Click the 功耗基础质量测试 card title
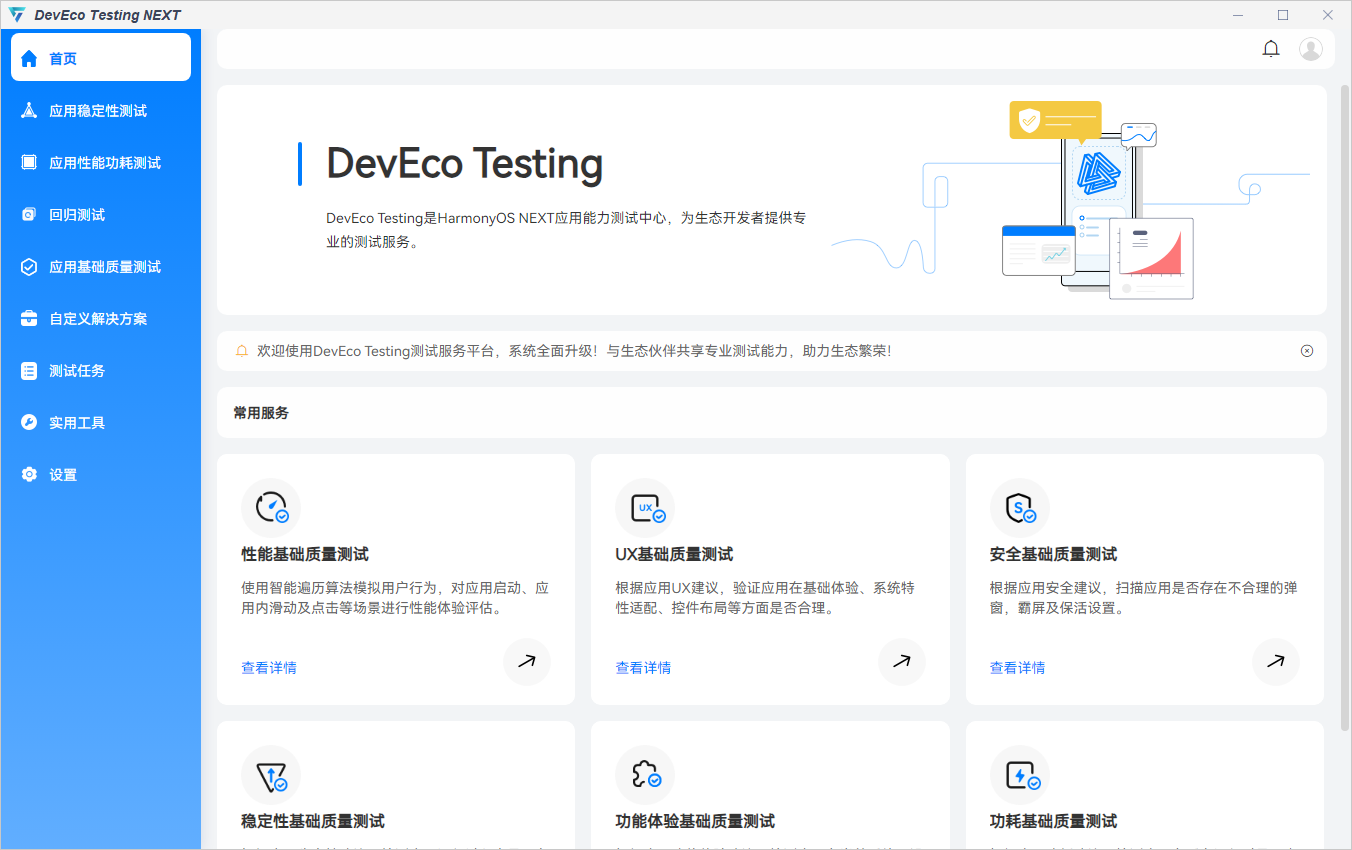 pyautogui.click(x=1054, y=821)
